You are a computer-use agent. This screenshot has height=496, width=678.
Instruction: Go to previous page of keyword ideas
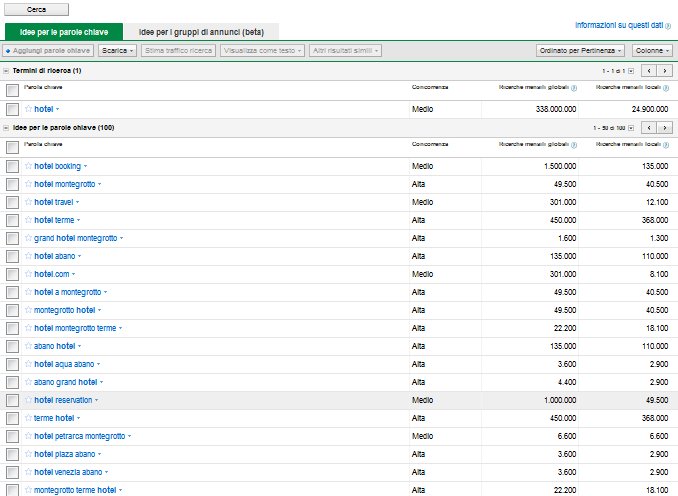coord(649,128)
